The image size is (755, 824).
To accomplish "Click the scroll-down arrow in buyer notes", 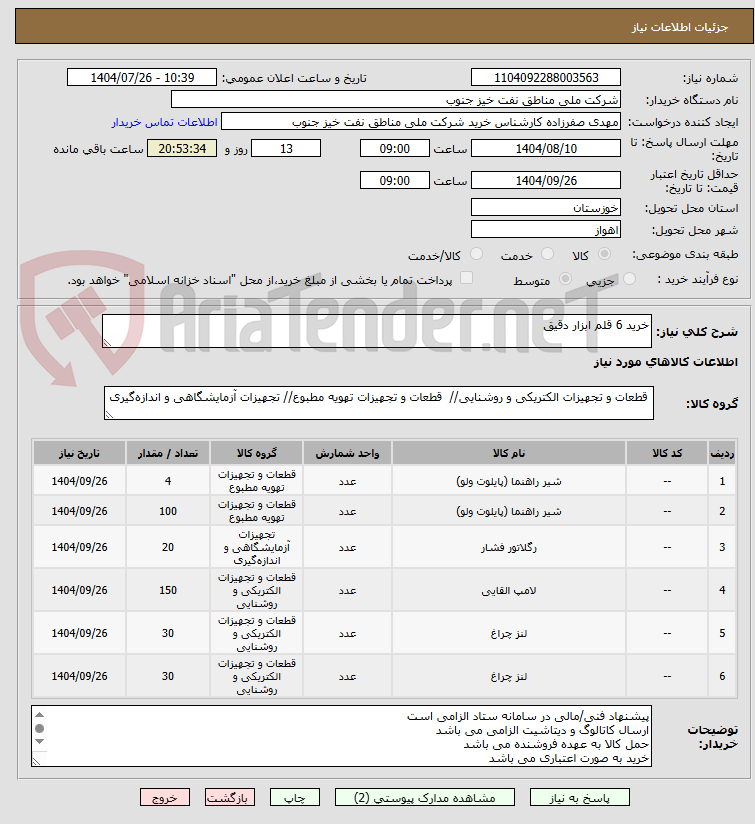I will click(39, 741).
